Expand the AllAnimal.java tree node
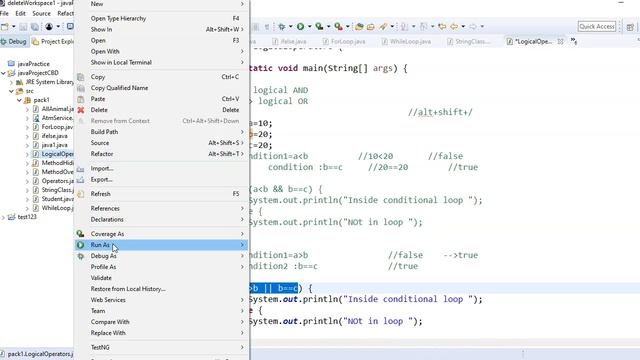 coord(27,109)
